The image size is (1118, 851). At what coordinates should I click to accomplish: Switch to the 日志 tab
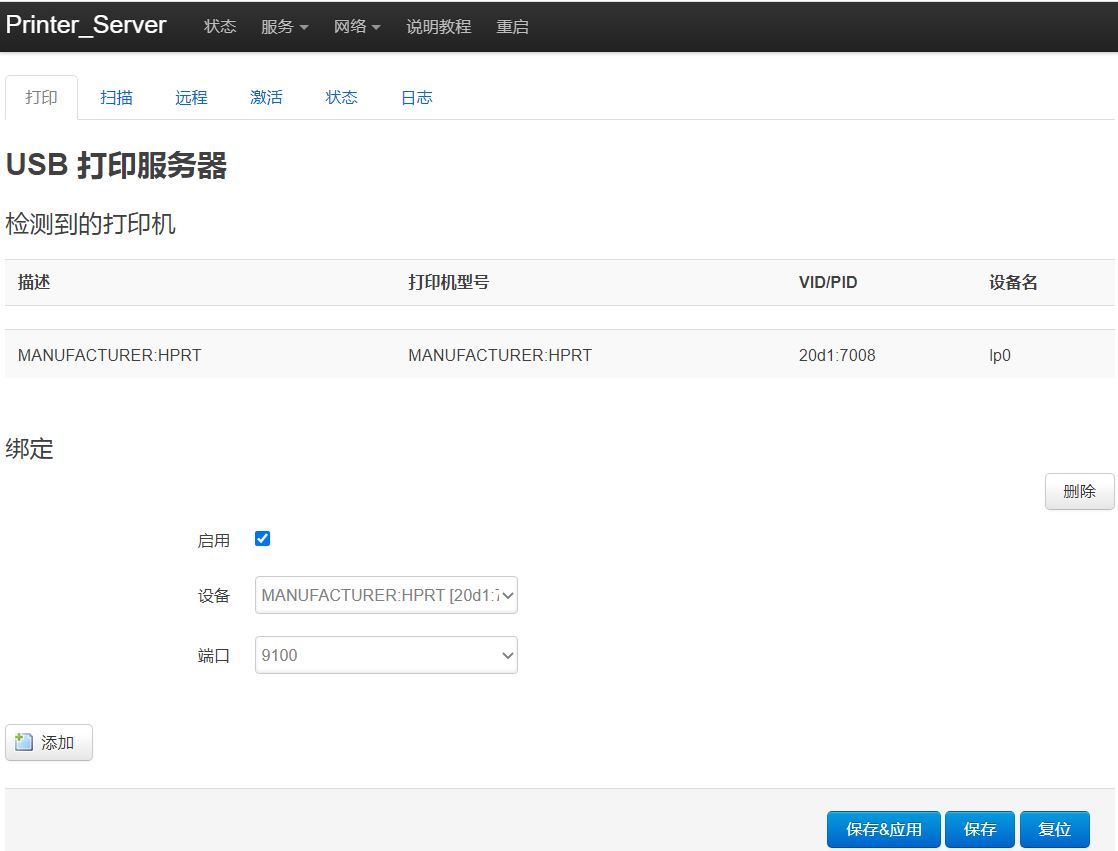point(416,97)
